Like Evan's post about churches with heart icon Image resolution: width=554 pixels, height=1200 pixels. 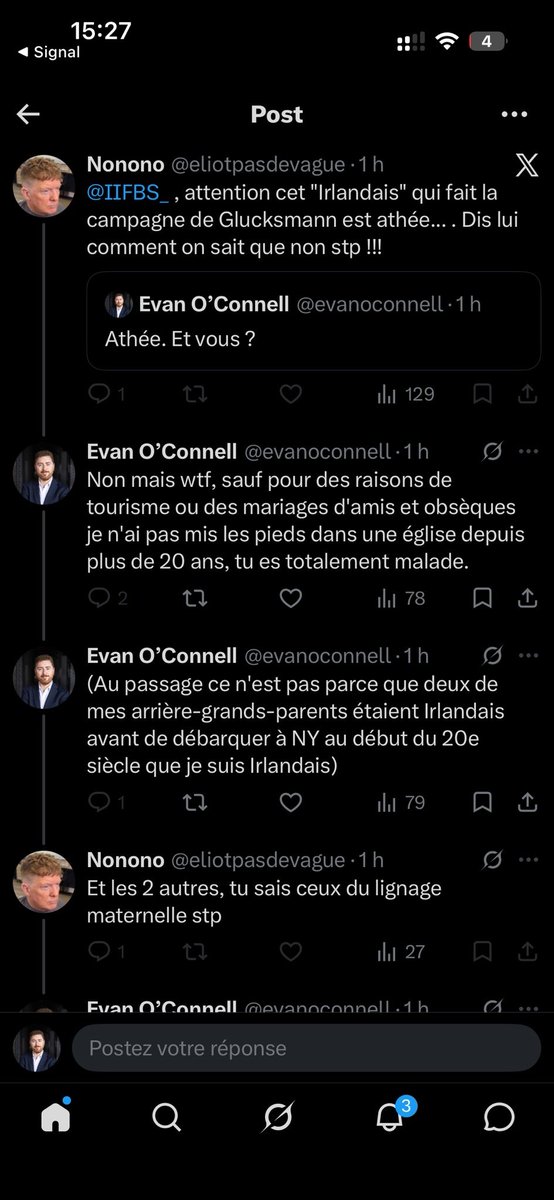(x=290, y=598)
